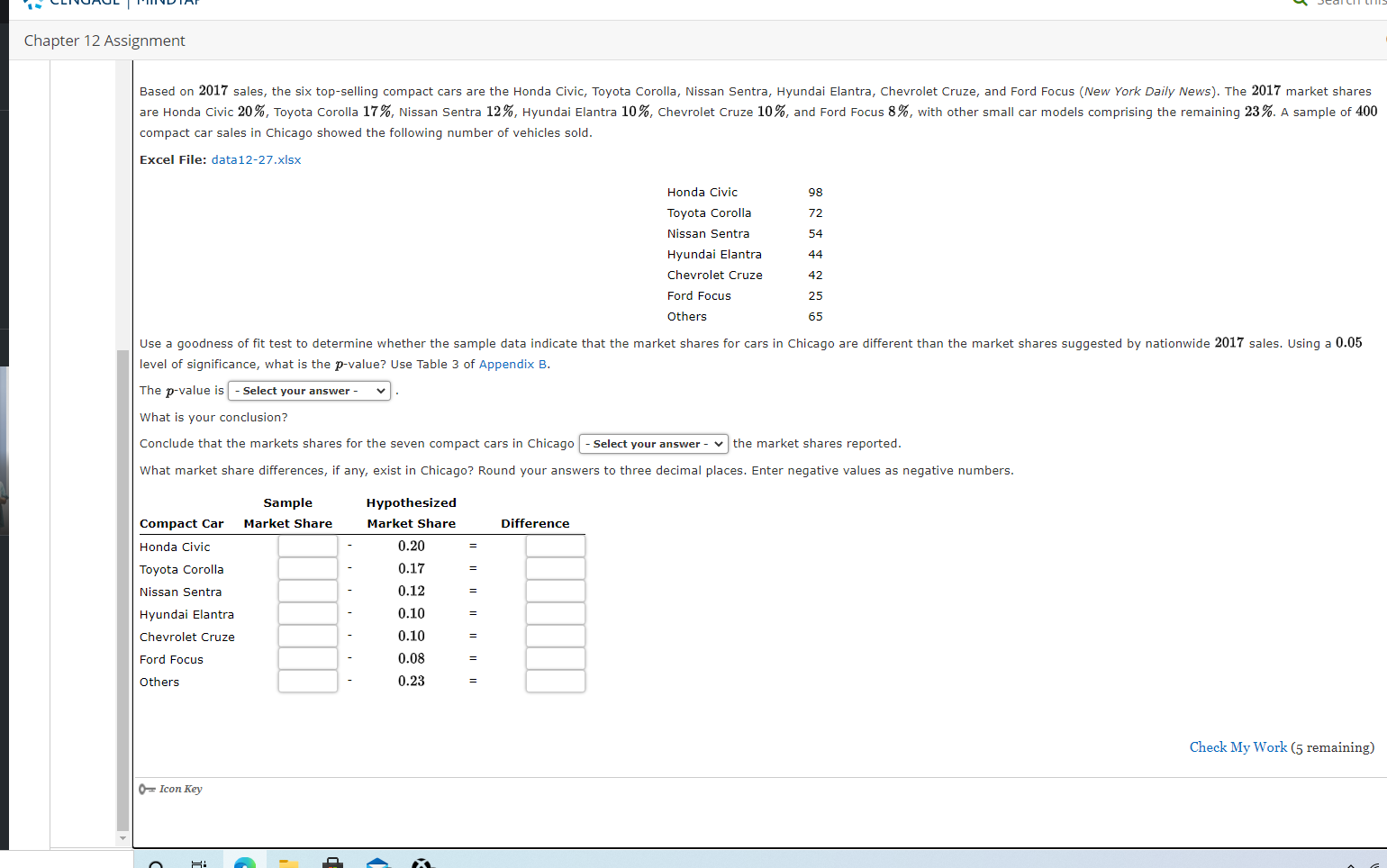Click the Hyundai Elantra sample market share field
This screenshot has height=868, width=1387.
coord(308,613)
